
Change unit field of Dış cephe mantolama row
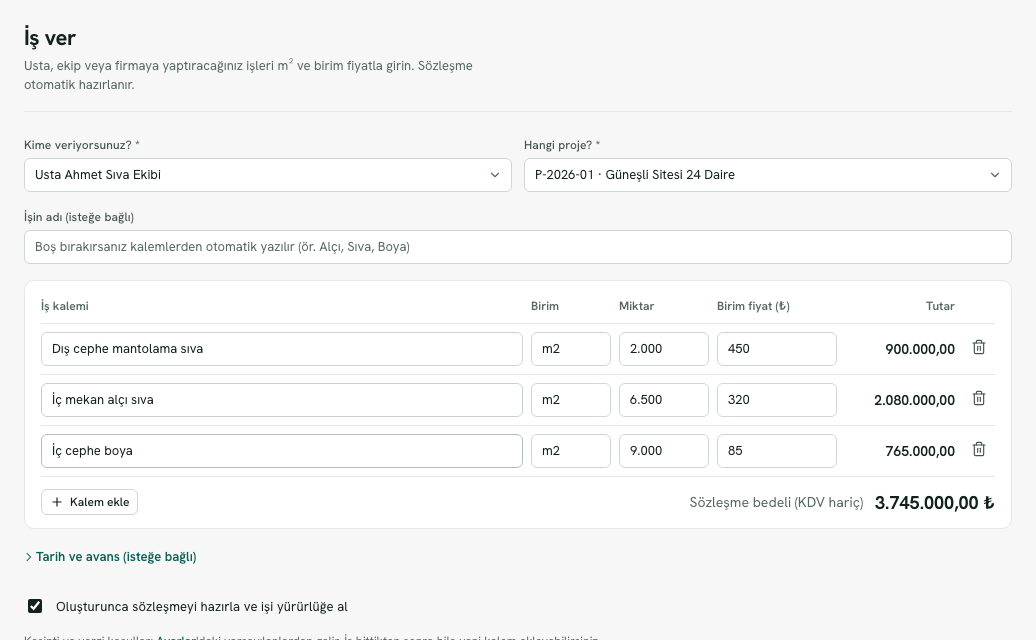click(571, 349)
